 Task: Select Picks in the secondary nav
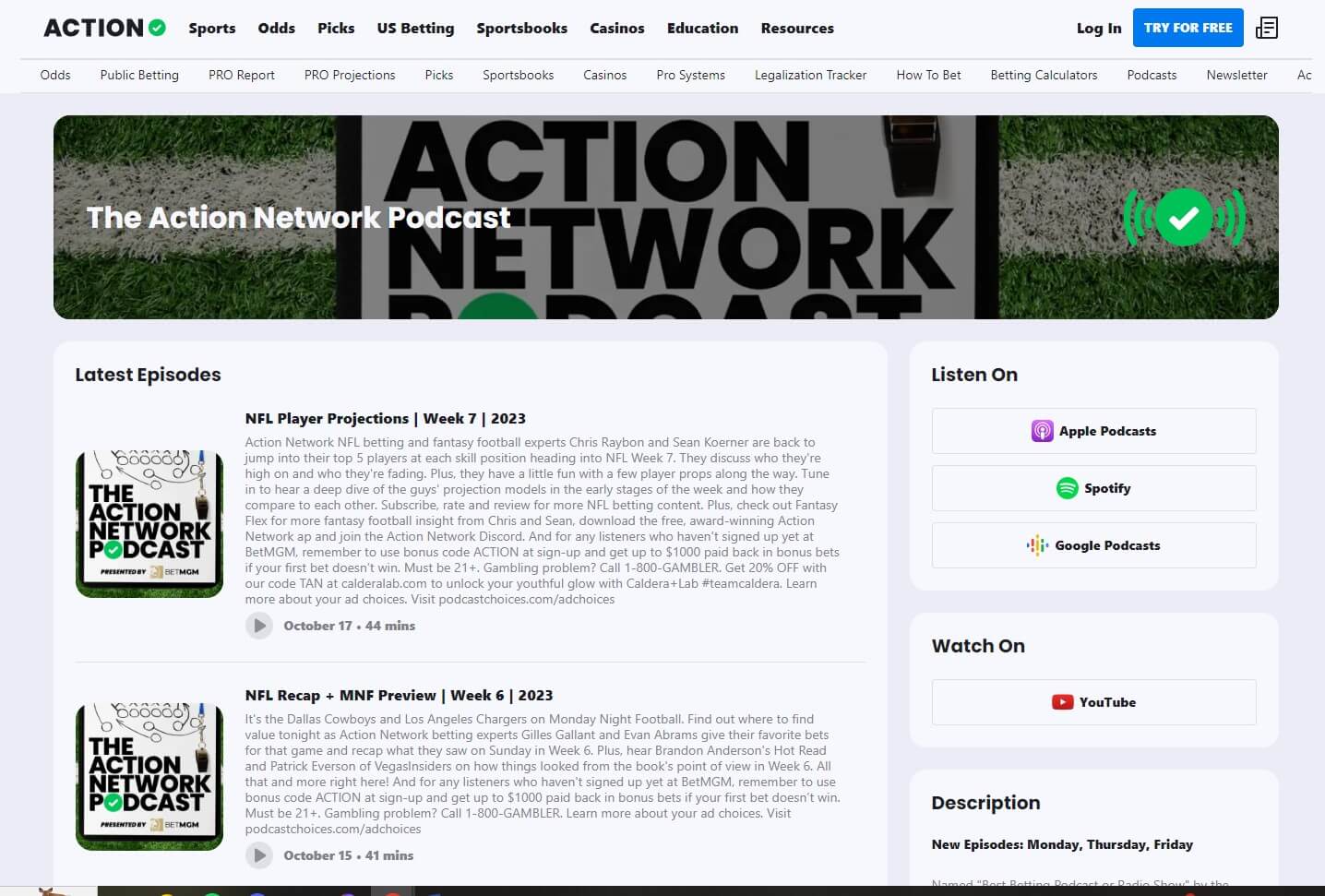[439, 75]
